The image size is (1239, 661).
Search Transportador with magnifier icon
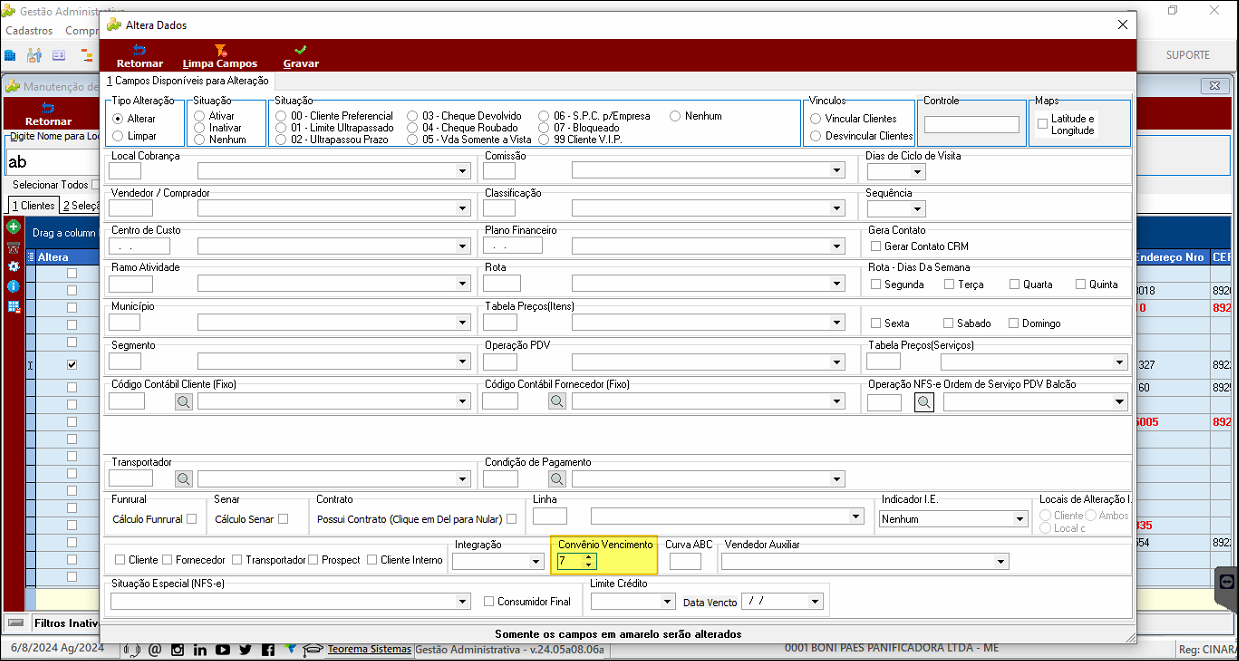184,479
